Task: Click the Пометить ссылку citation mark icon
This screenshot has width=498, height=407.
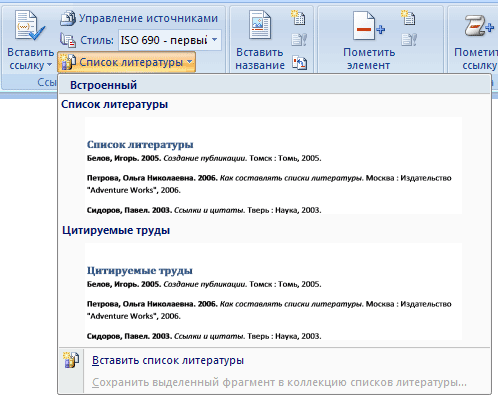Action: [x=479, y=26]
